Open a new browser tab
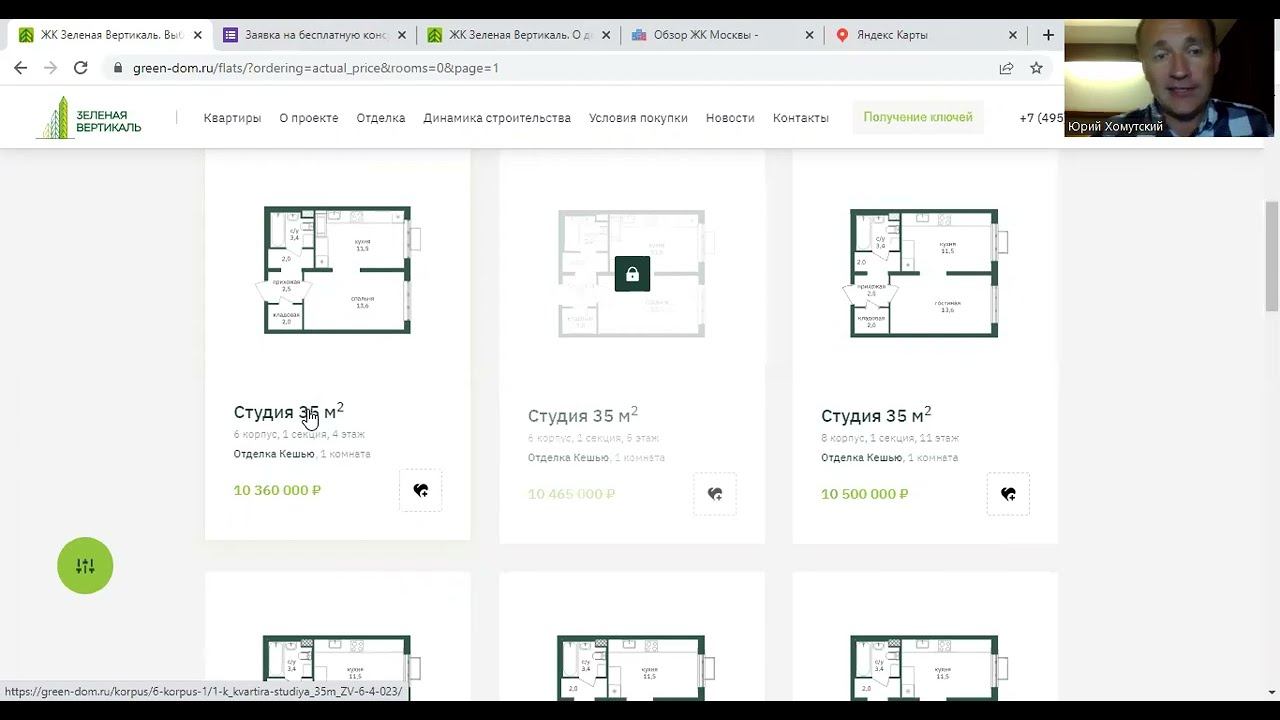Screen dimensions: 1280x720 click(1048, 34)
